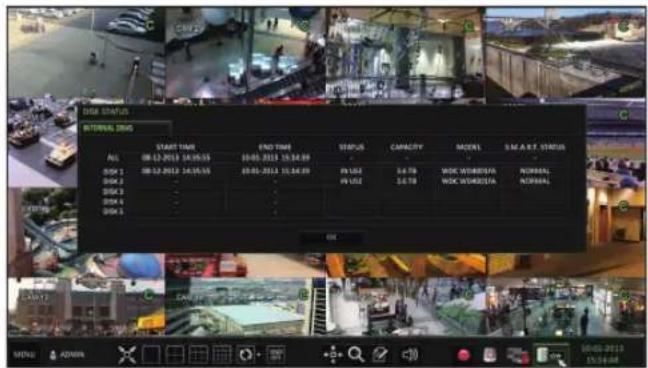Screen dimensions: 648x368
Task: Click recording indicator on parking lot camera
Action: [150, 26]
